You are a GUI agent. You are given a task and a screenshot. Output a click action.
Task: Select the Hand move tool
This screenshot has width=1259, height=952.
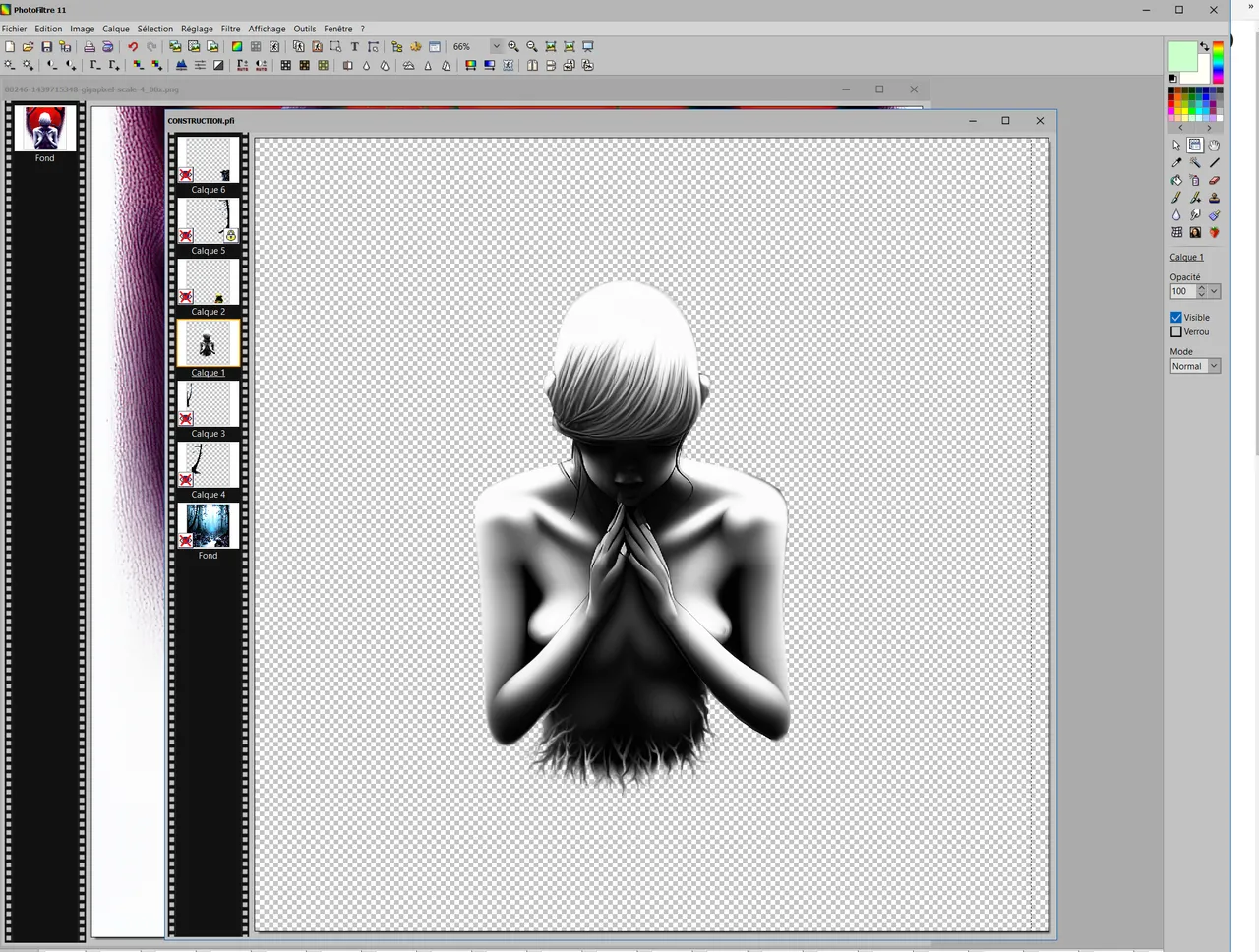(x=1214, y=146)
